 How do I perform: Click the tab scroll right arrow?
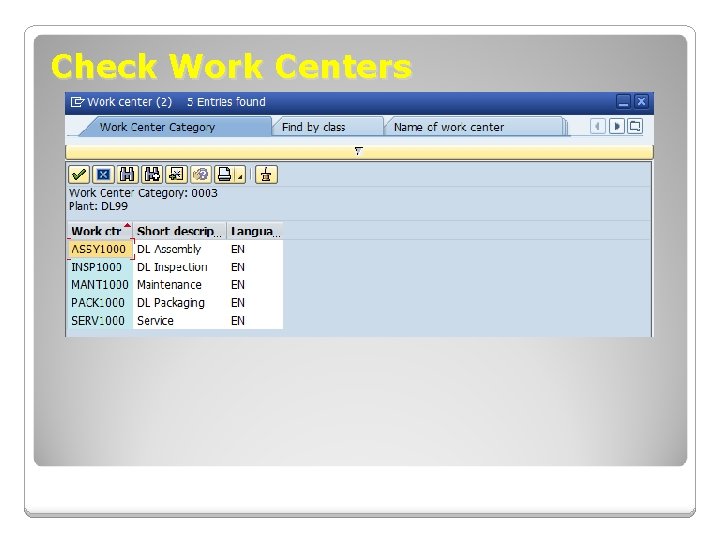[x=617, y=126]
